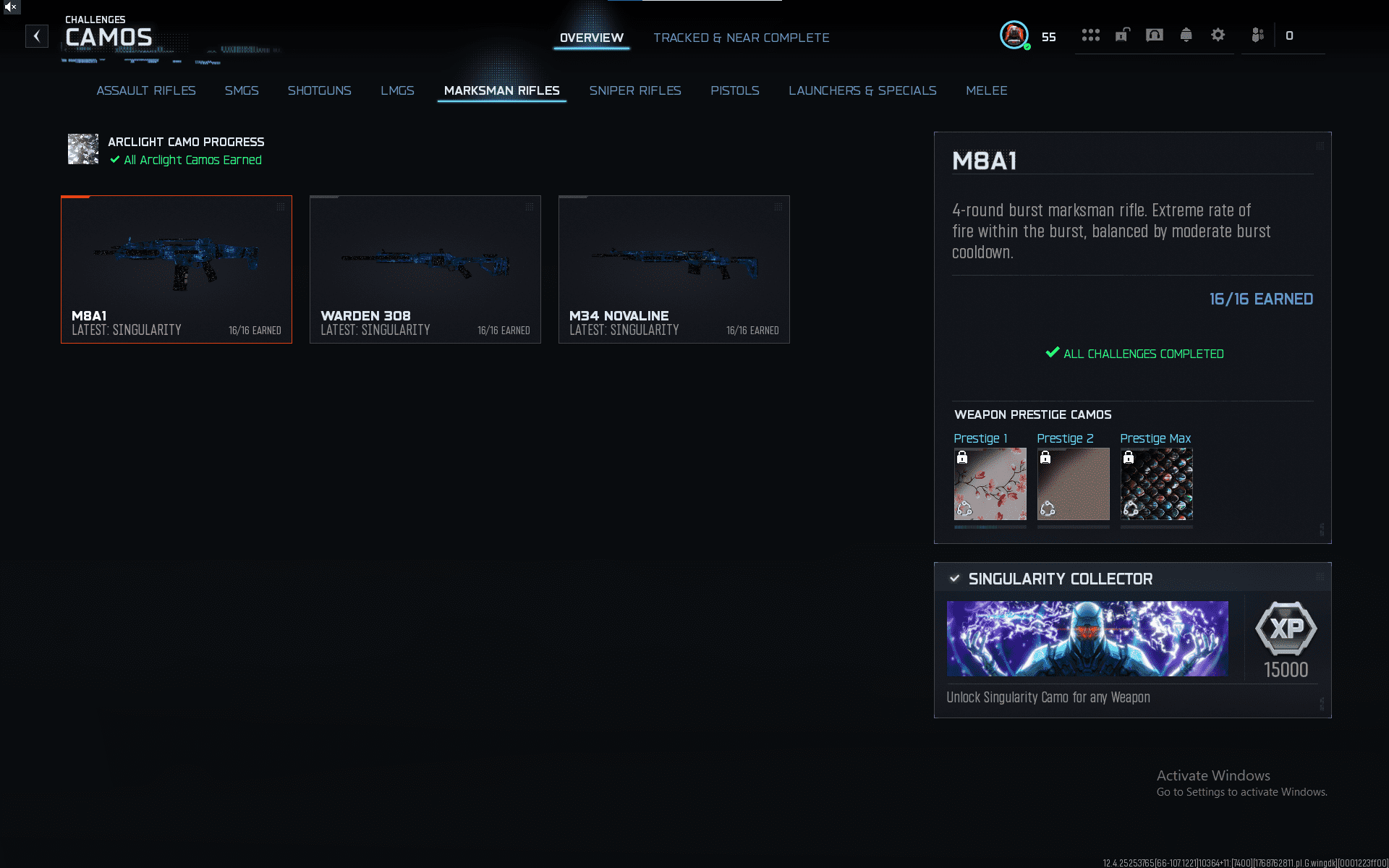
Task: Open the settings gear icon
Action: [1218, 35]
